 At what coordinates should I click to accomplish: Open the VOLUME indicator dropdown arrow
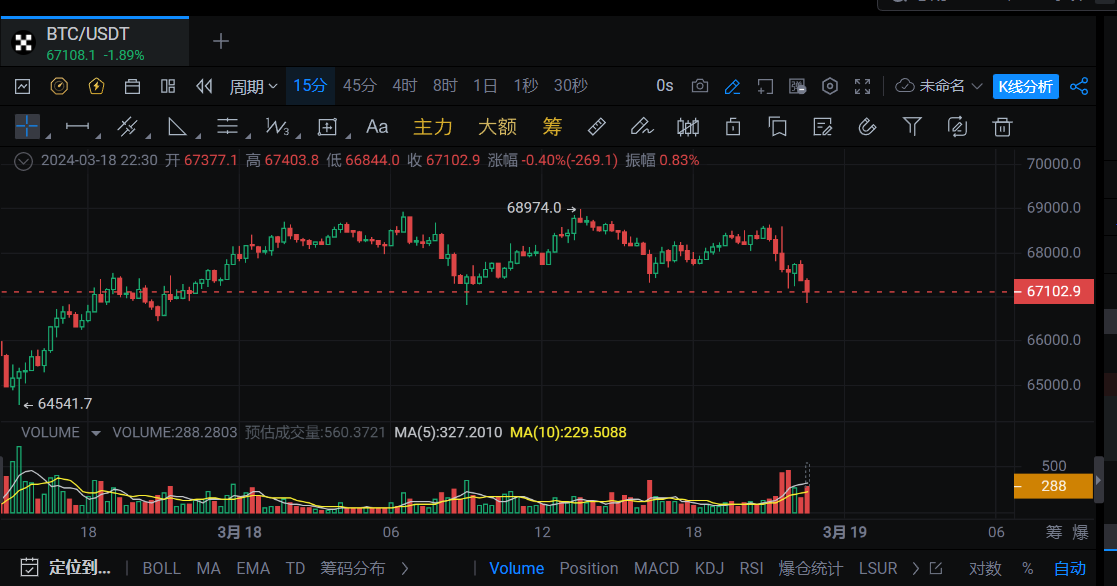(x=96, y=433)
